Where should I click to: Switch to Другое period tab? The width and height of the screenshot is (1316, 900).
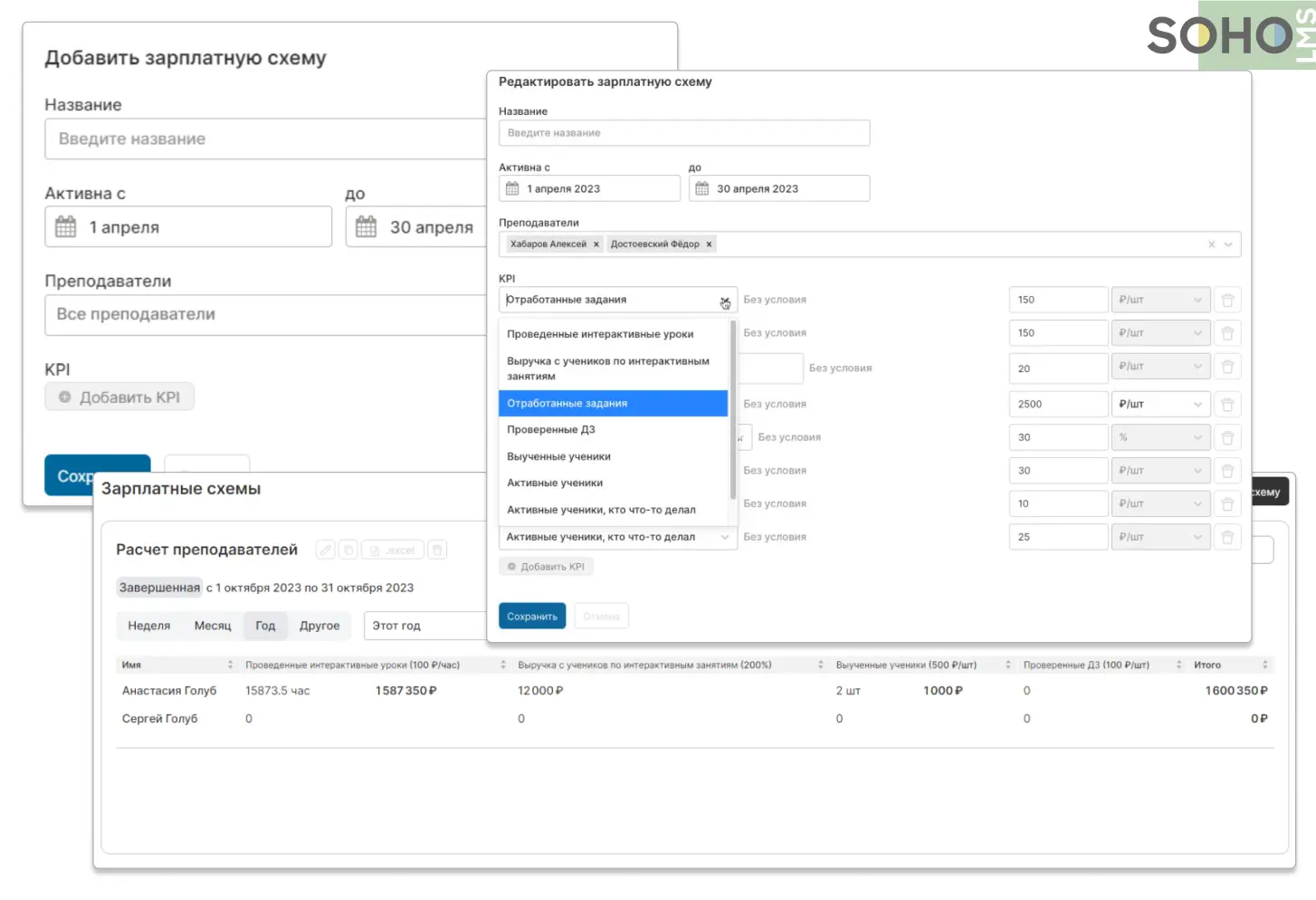(319, 626)
